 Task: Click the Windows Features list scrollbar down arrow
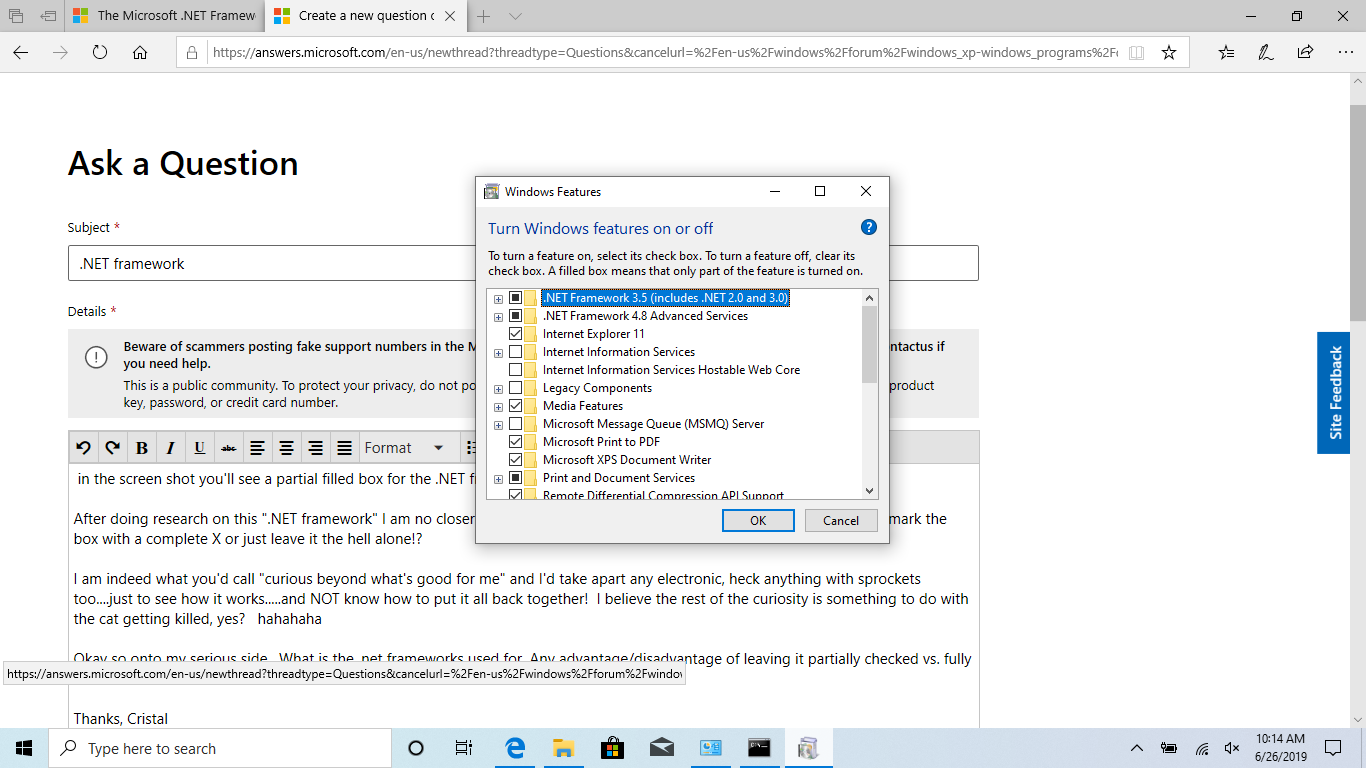coord(869,490)
